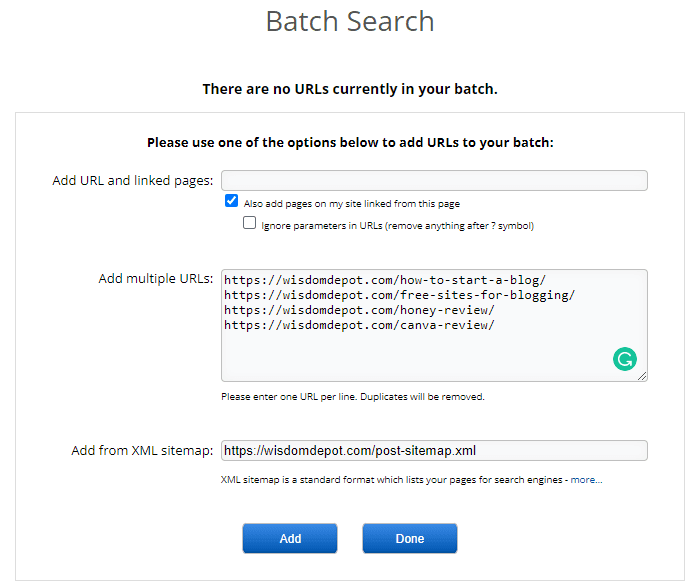The width and height of the screenshot is (690, 586).
Task: Click the Add URL and linked pages field
Action: click(x=434, y=180)
